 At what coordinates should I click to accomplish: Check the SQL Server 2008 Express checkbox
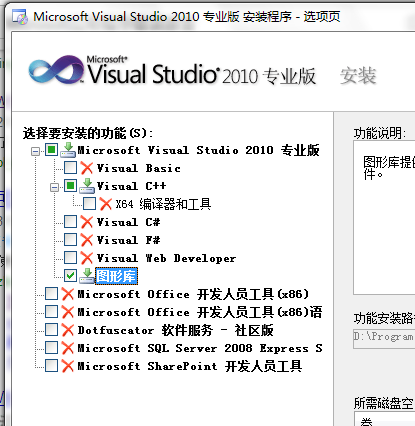pos(51,348)
